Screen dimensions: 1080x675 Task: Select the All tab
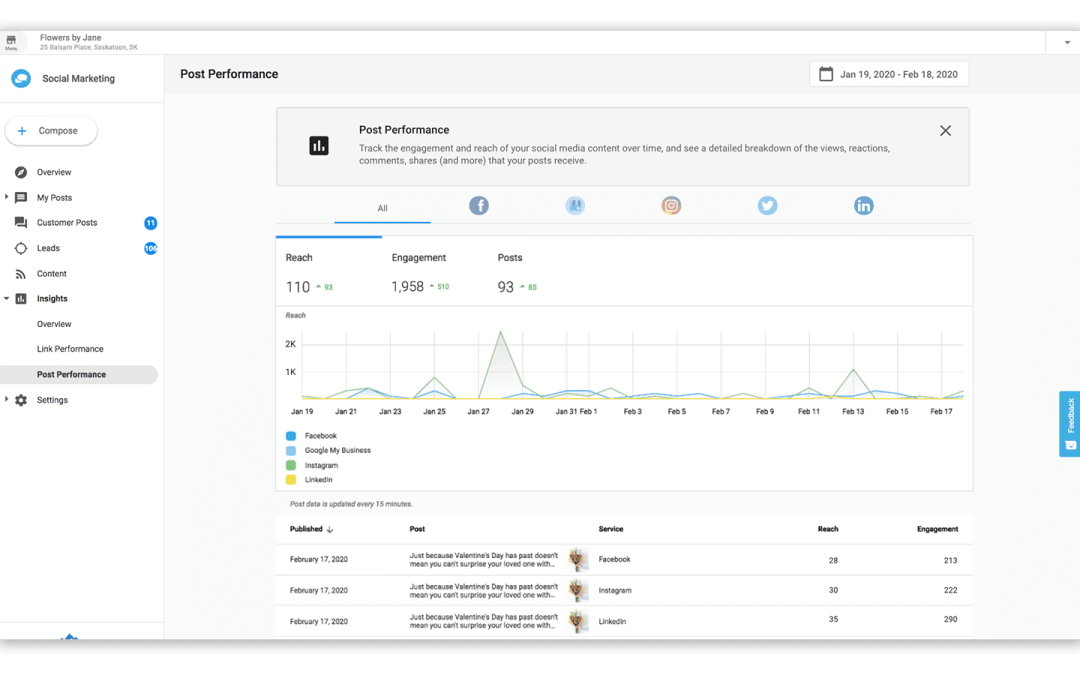(382, 208)
